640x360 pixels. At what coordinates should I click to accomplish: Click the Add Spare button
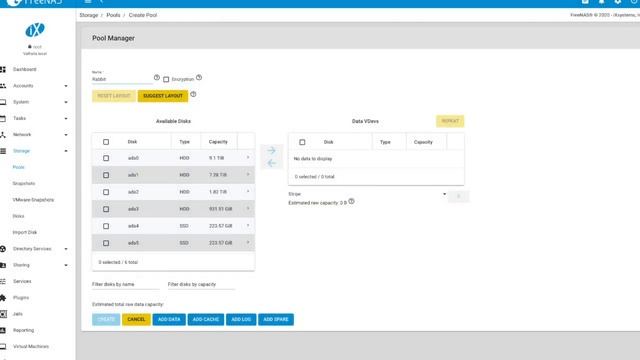pos(276,320)
